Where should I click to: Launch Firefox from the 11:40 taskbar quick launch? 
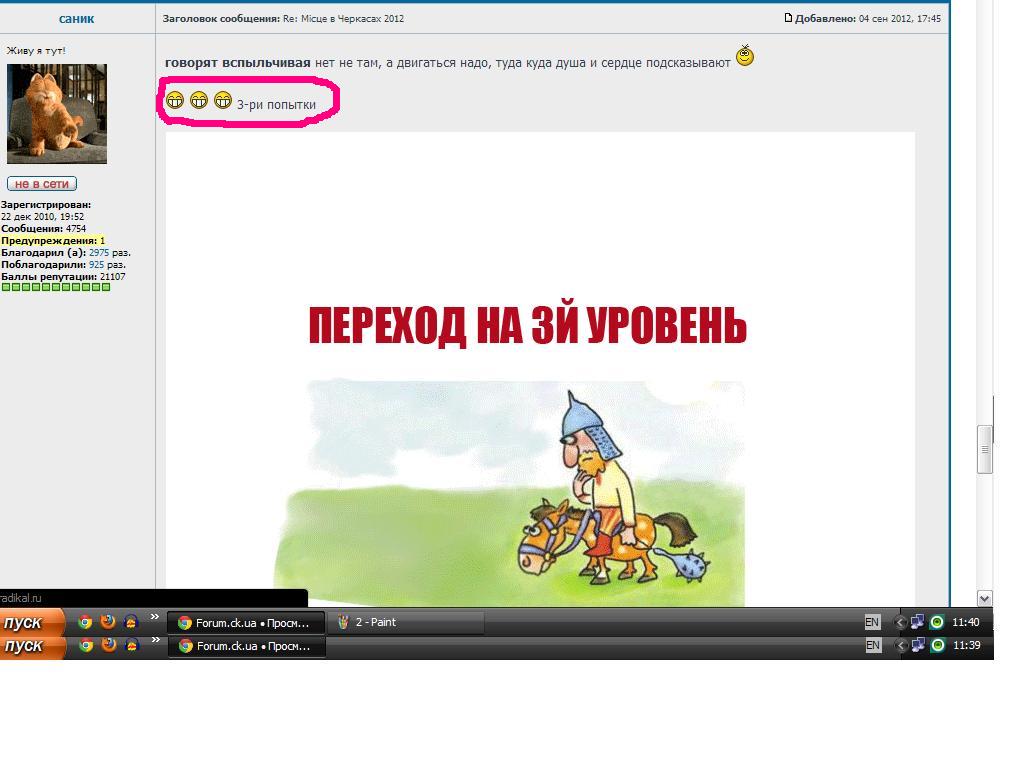point(108,622)
